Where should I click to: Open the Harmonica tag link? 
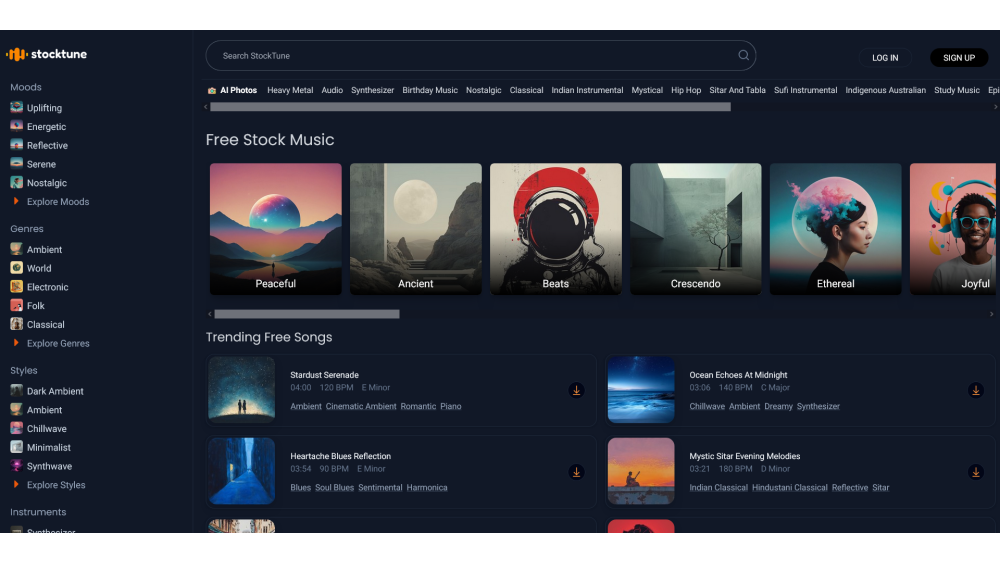[427, 488]
